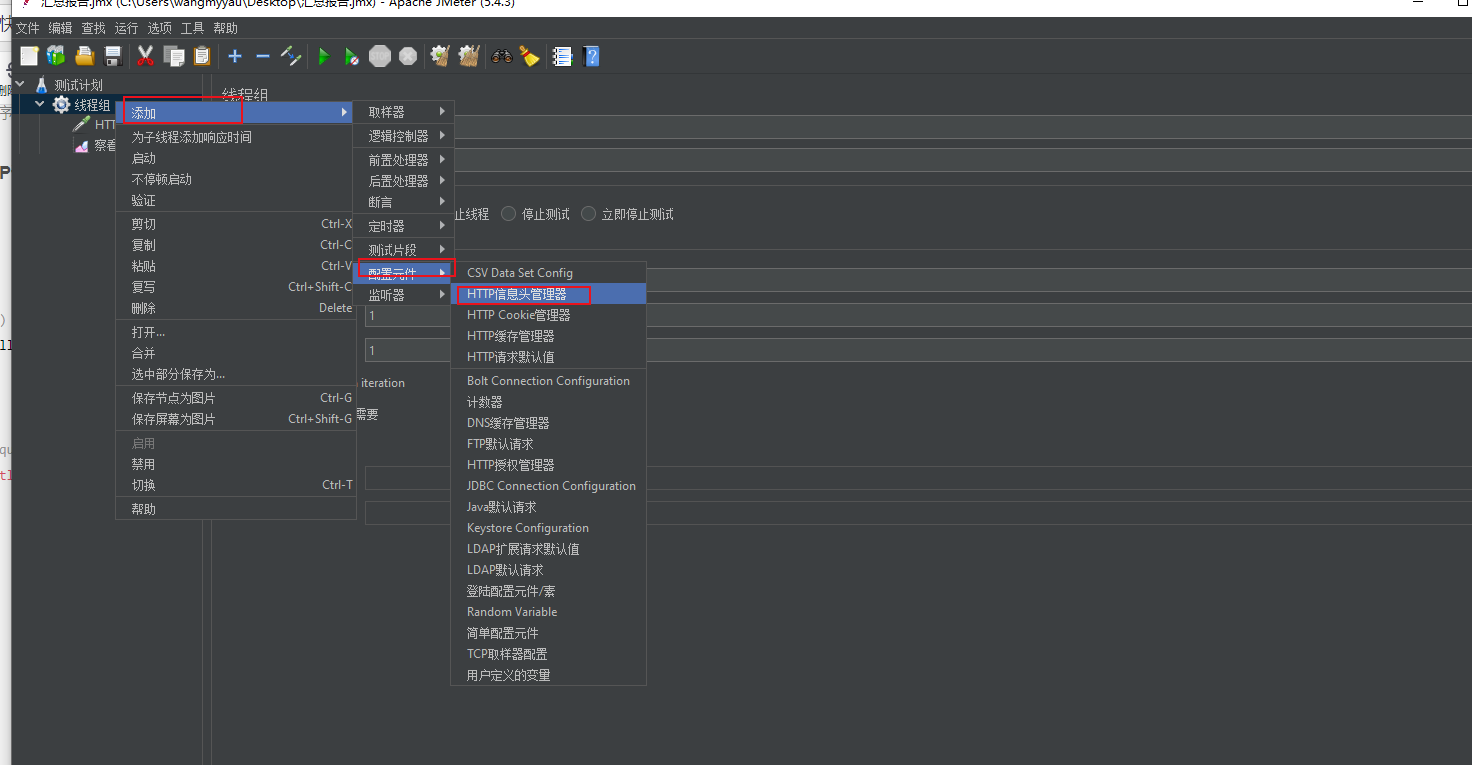Image resolution: width=1472 pixels, height=765 pixels.
Task: Click 为子线程添加响应时间
Action: click(x=236, y=137)
